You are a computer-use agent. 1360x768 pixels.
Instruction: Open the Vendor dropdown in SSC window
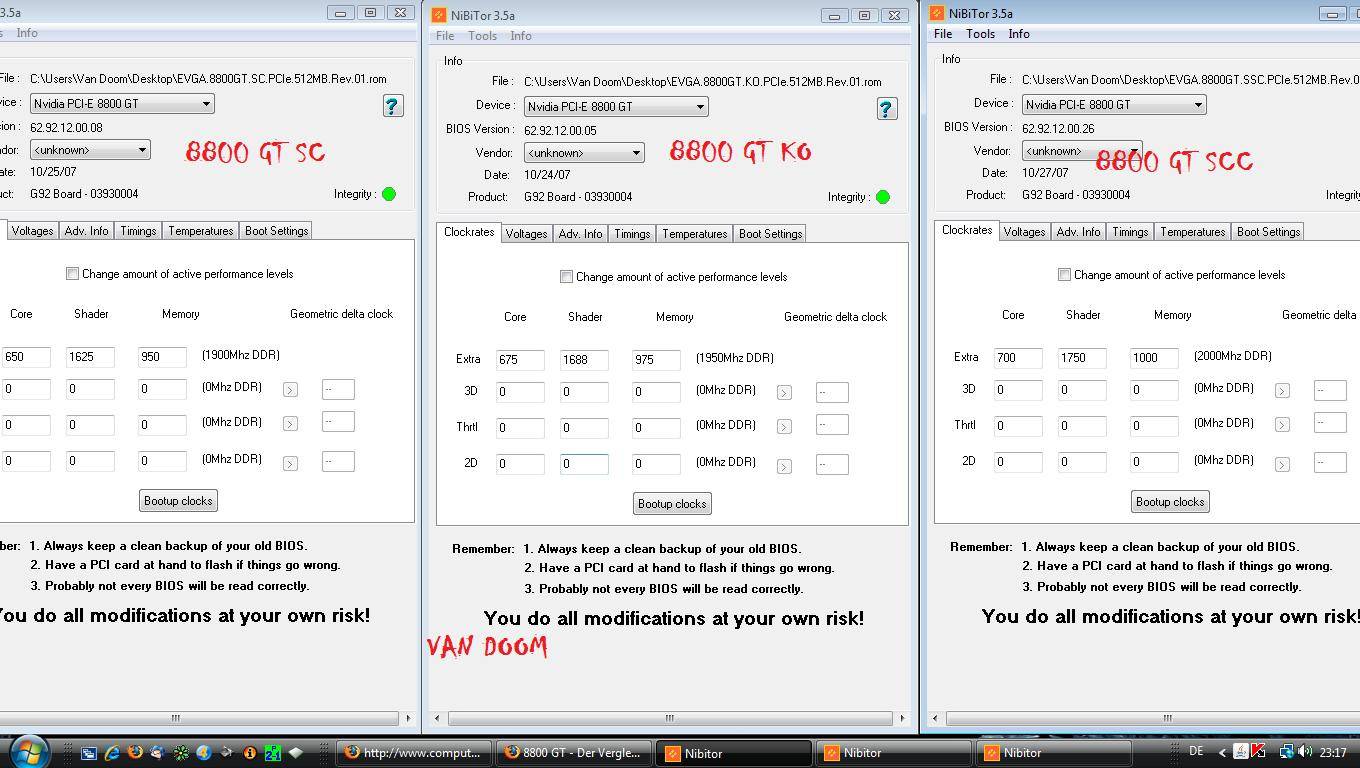(x=1082, y=151)
